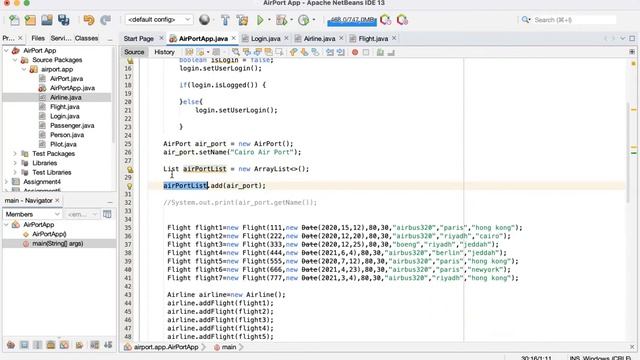
Task: Switch to the Airline.java editor tab
Action: point(319,38)
